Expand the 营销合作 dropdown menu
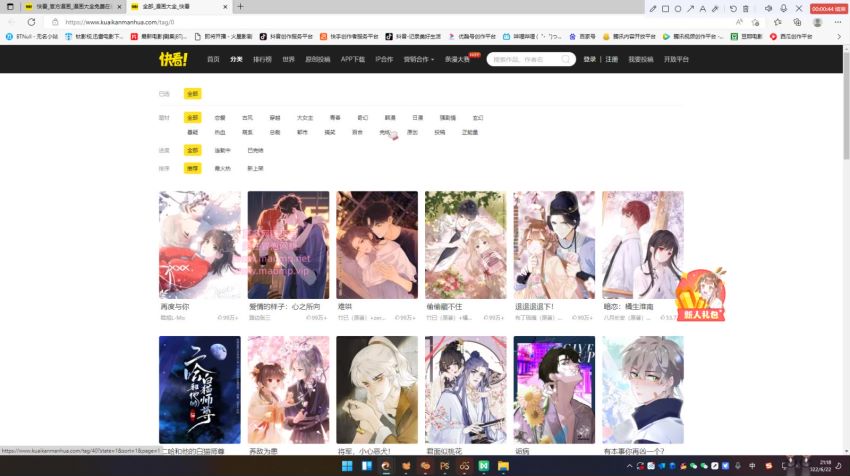This screenshot has width=850, height=476. coord(418,59)
